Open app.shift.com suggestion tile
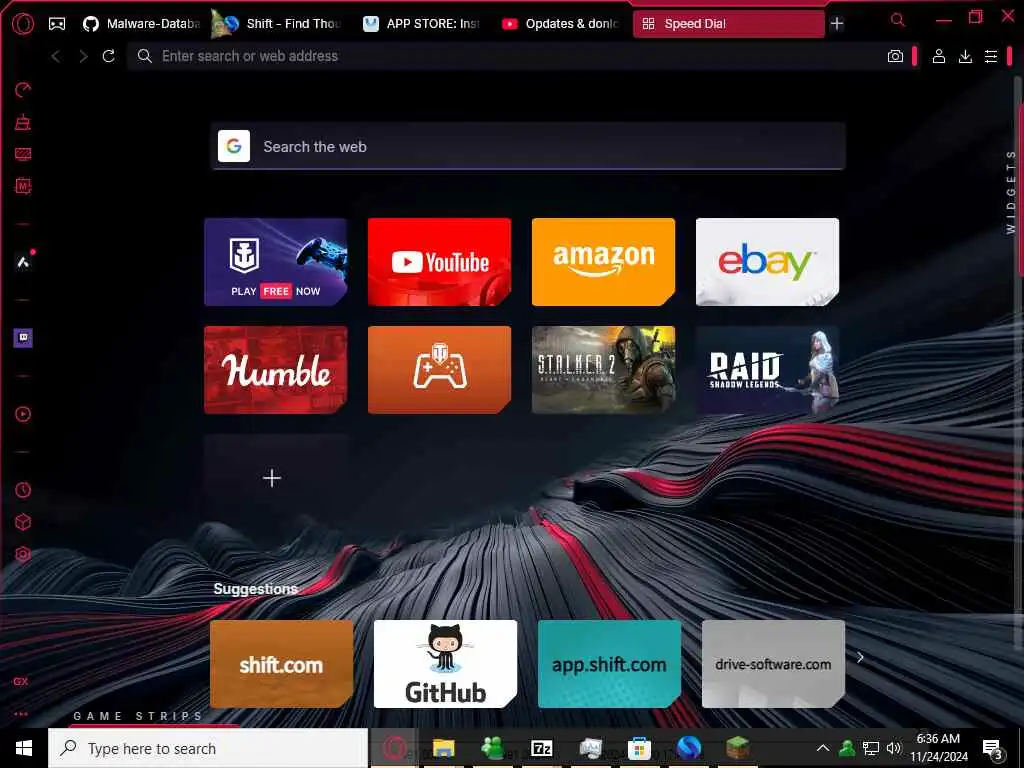 (x=609, y=664)
